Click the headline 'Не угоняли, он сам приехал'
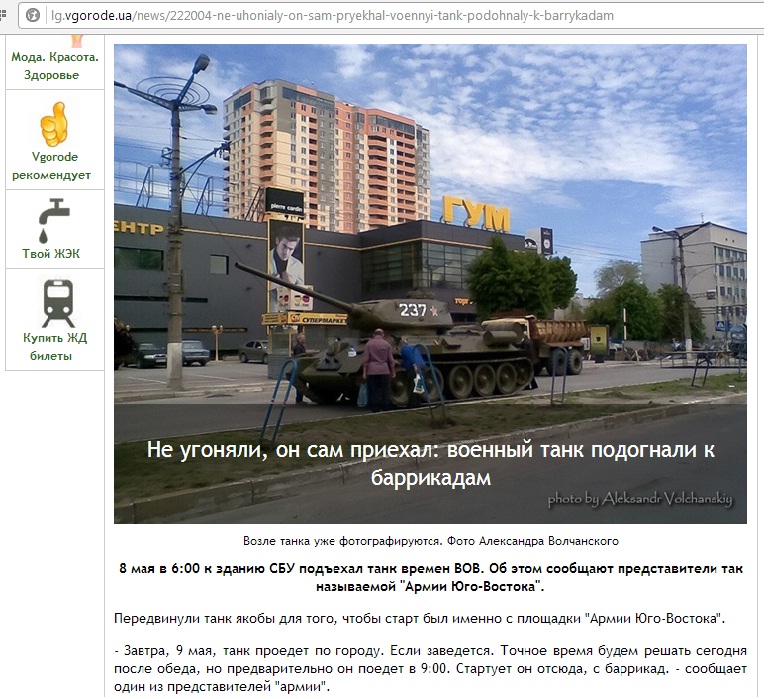Image resolution: width=772 pixels, height=699 pixels. pos(430,463)
